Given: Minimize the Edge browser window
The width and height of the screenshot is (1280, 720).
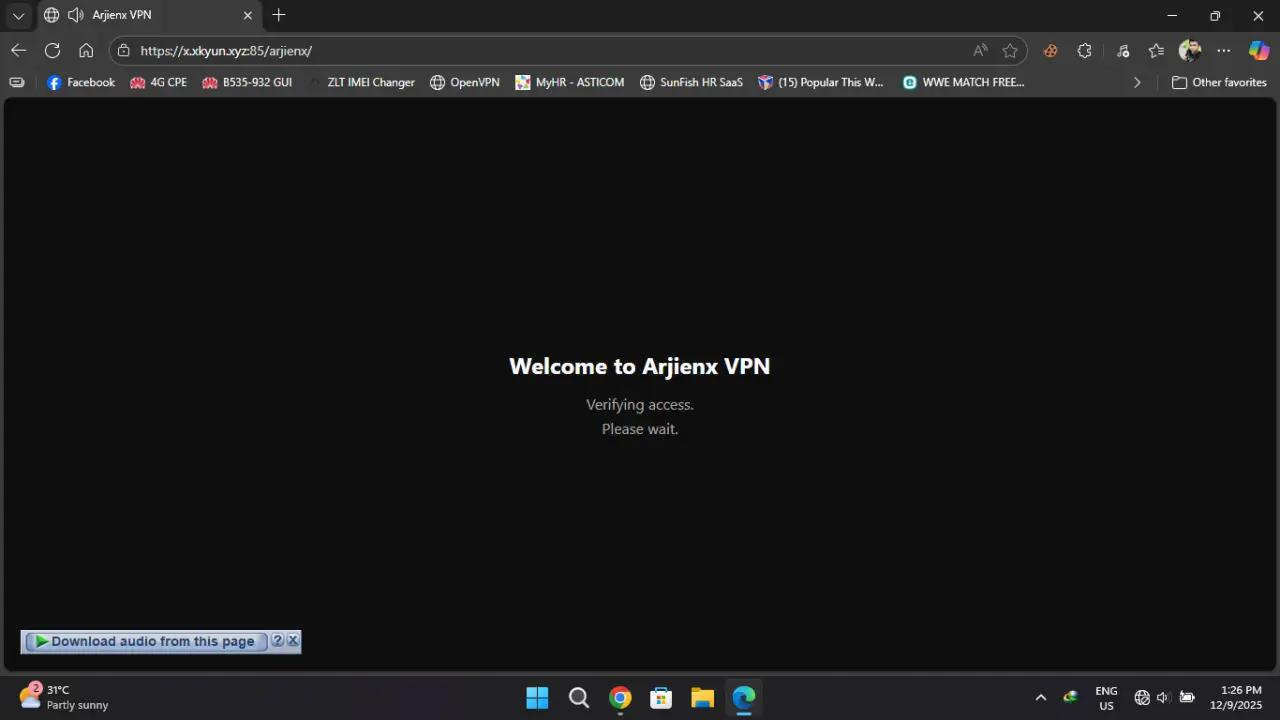Looking at the screenshot, I should click(1172, 15).
